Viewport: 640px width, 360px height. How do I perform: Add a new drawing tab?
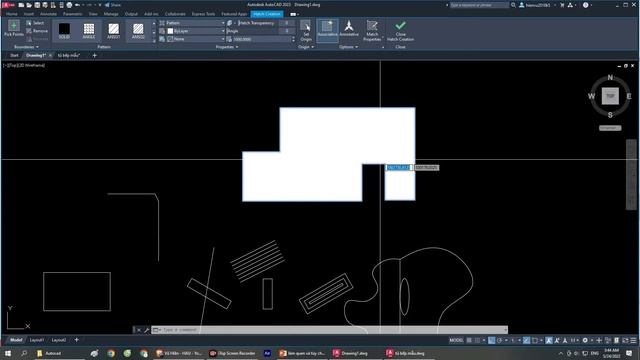point(95,56)
